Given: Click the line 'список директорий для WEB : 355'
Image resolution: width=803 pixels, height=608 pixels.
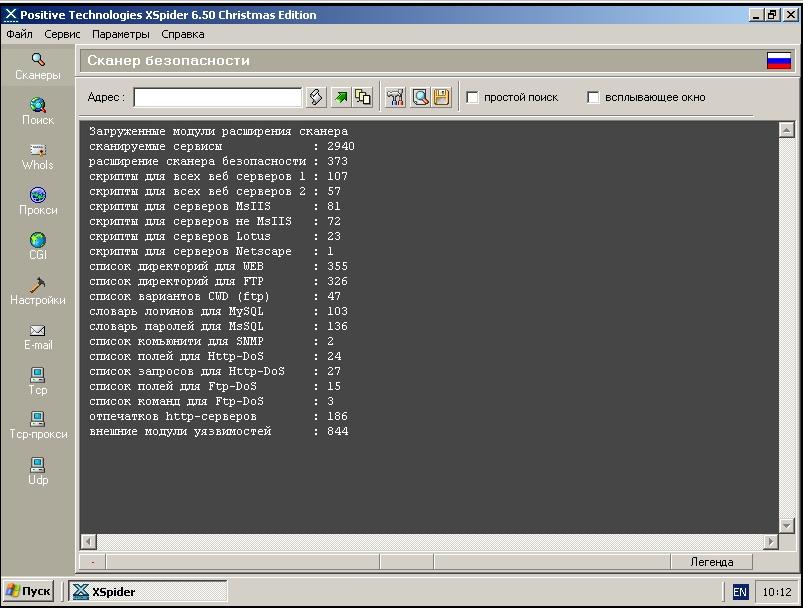Looking at the screenshot, I should [x=218, y=266].
